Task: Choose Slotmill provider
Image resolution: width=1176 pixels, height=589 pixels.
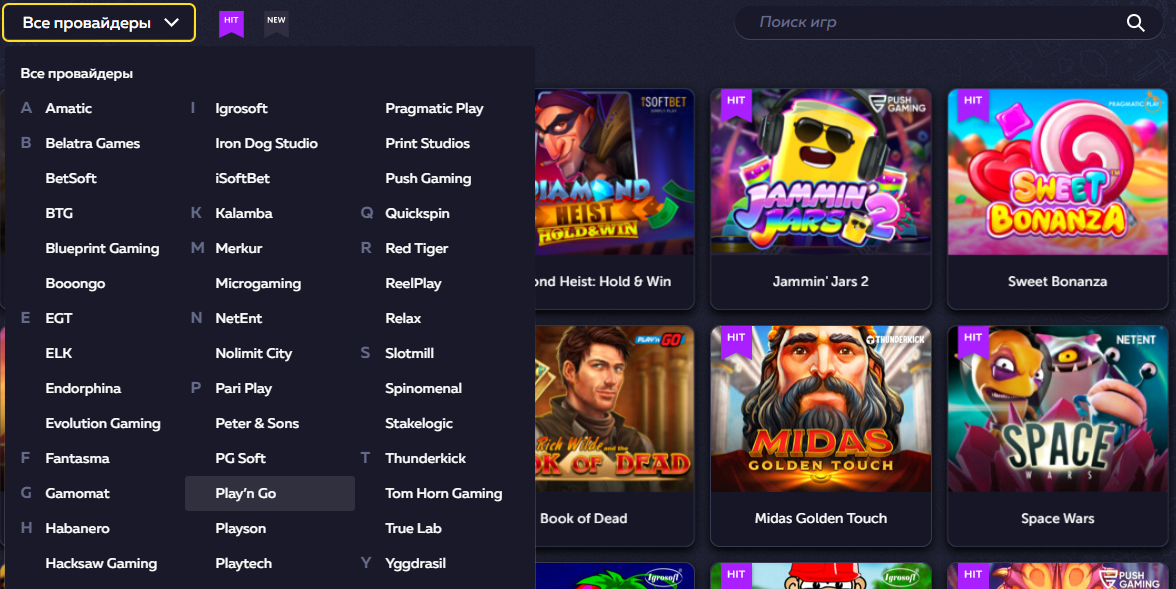Action: click(x=410, y=353)
